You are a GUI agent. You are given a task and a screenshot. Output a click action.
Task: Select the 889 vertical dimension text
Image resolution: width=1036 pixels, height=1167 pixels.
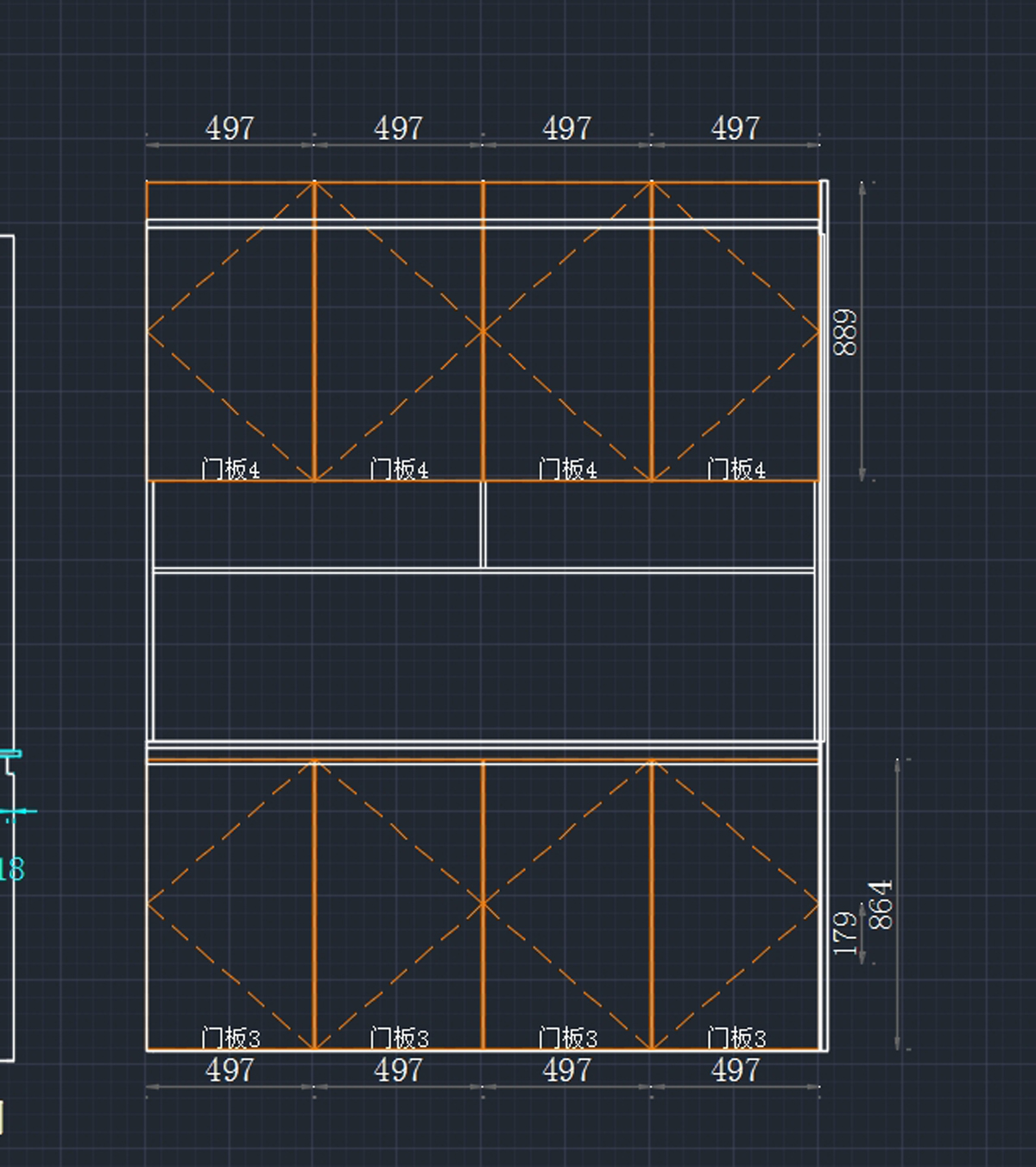[845, 332]
